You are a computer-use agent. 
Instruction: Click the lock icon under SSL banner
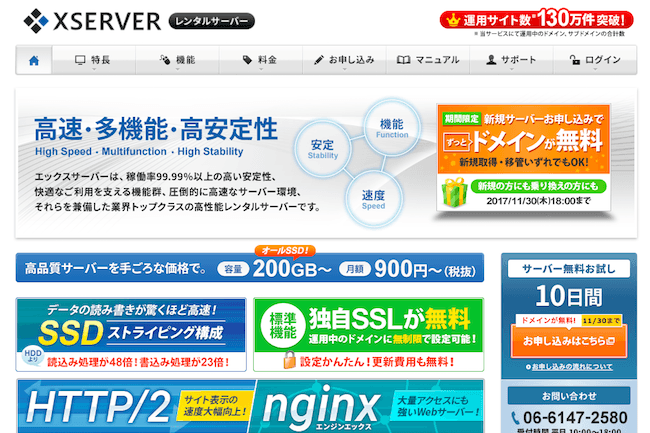(289, 360)
